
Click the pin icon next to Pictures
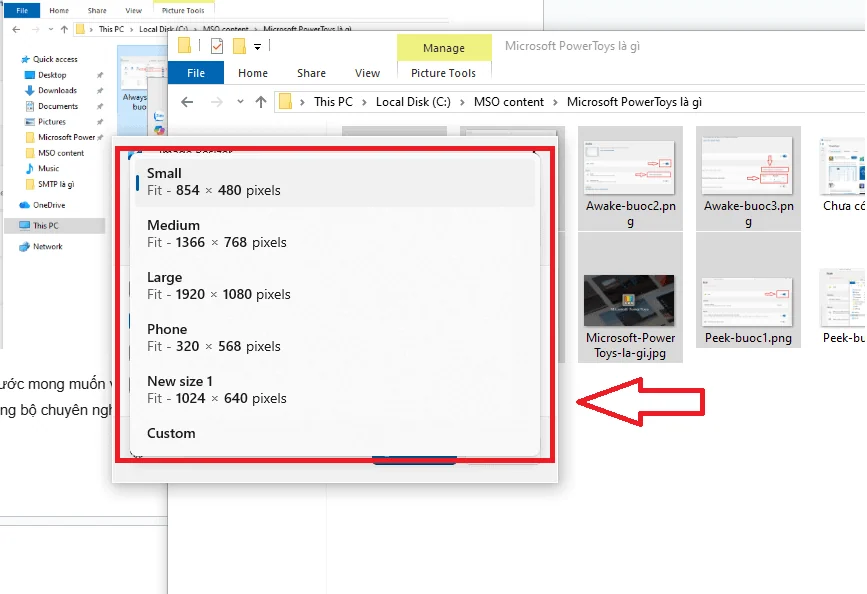point(100,122)
